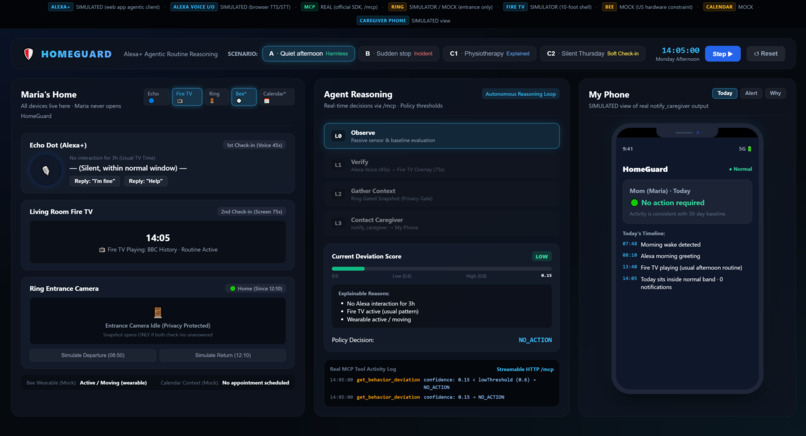Image resolution: width=806 pixels, height=436 pixels.
Task: Click the BEE legend badge
Action: click(x=609, y=7)
